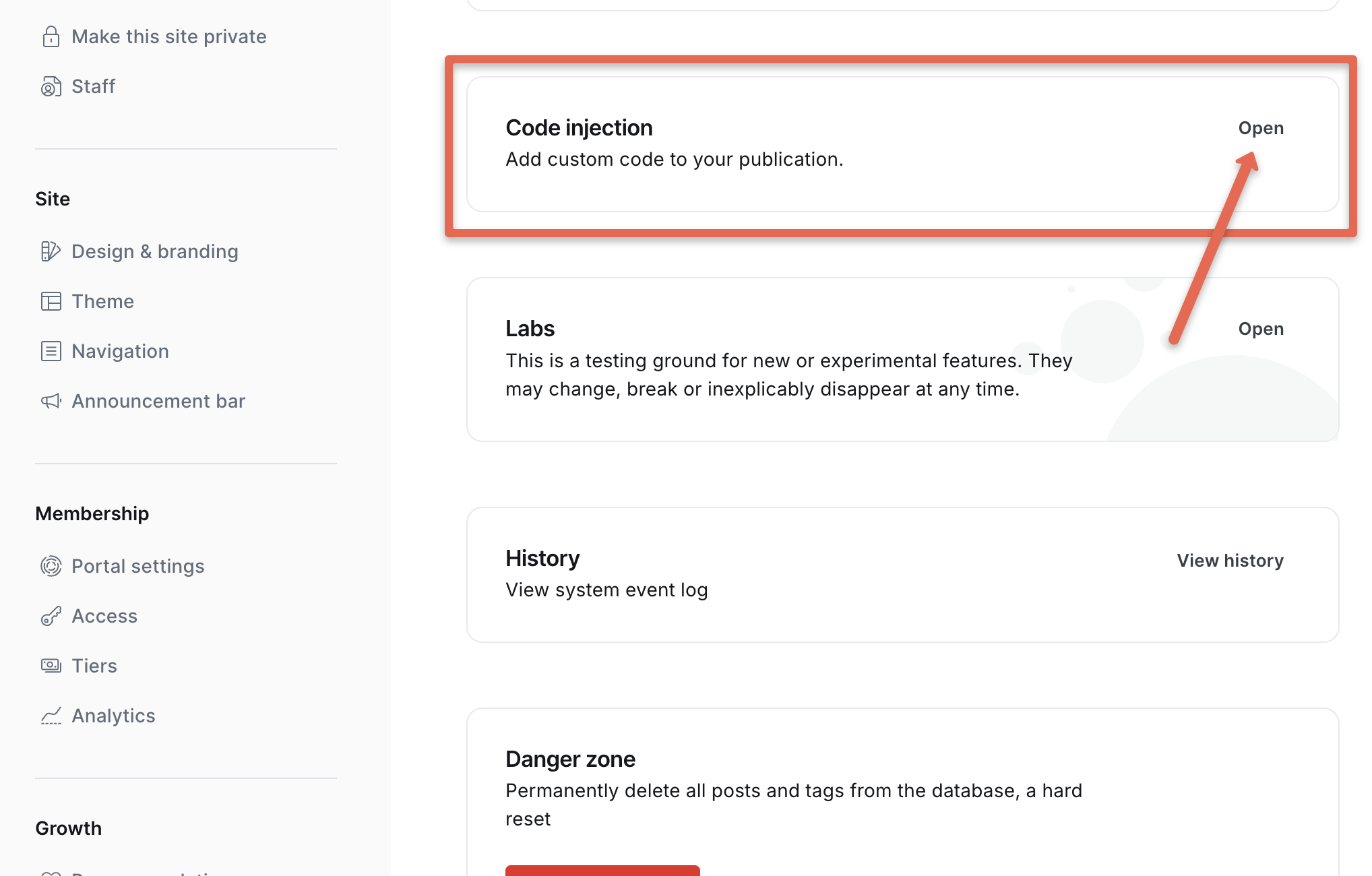This screenshot has height=876, width=1372.
Task: Go to Theme settings in sidebar
Action: pos(103,301)
